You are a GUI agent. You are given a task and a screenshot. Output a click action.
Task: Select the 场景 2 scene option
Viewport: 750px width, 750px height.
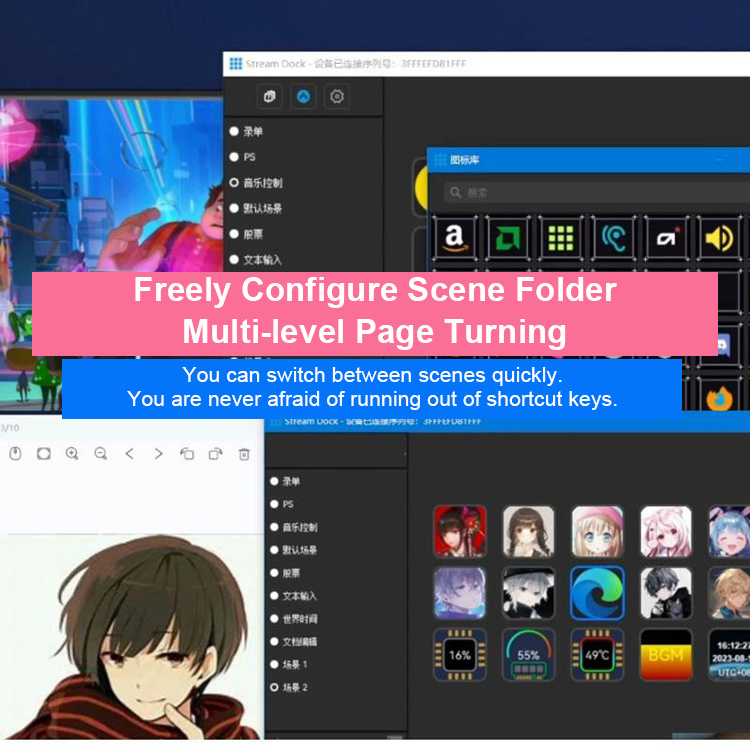(275, 688)
